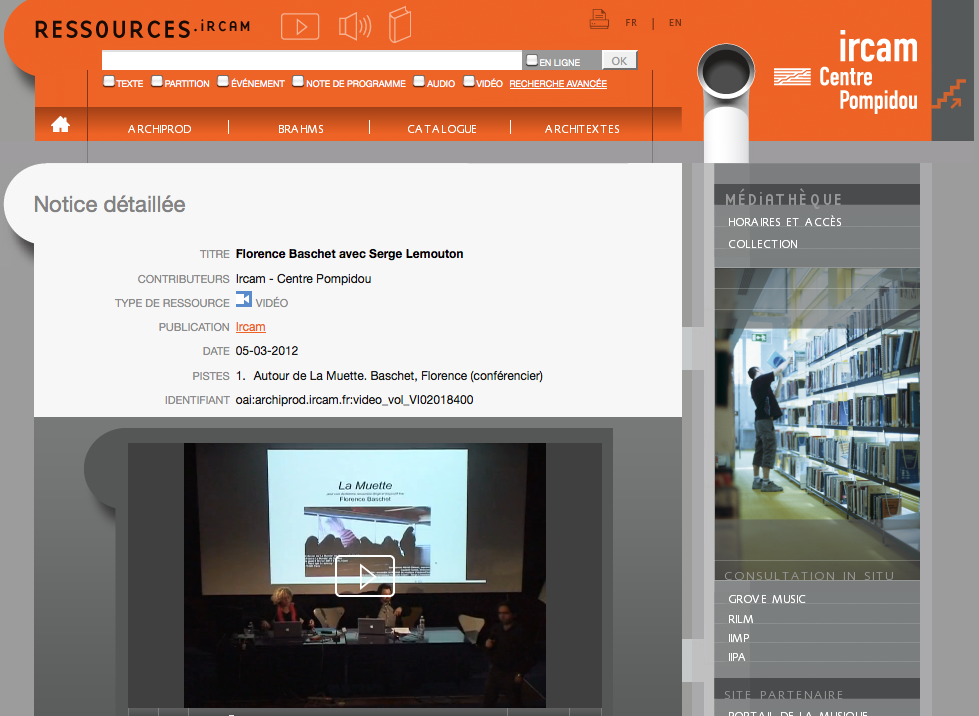979x716 pixels.
Task: Open RECHERCHE AVANCÉE link
Action: (558, 84)
